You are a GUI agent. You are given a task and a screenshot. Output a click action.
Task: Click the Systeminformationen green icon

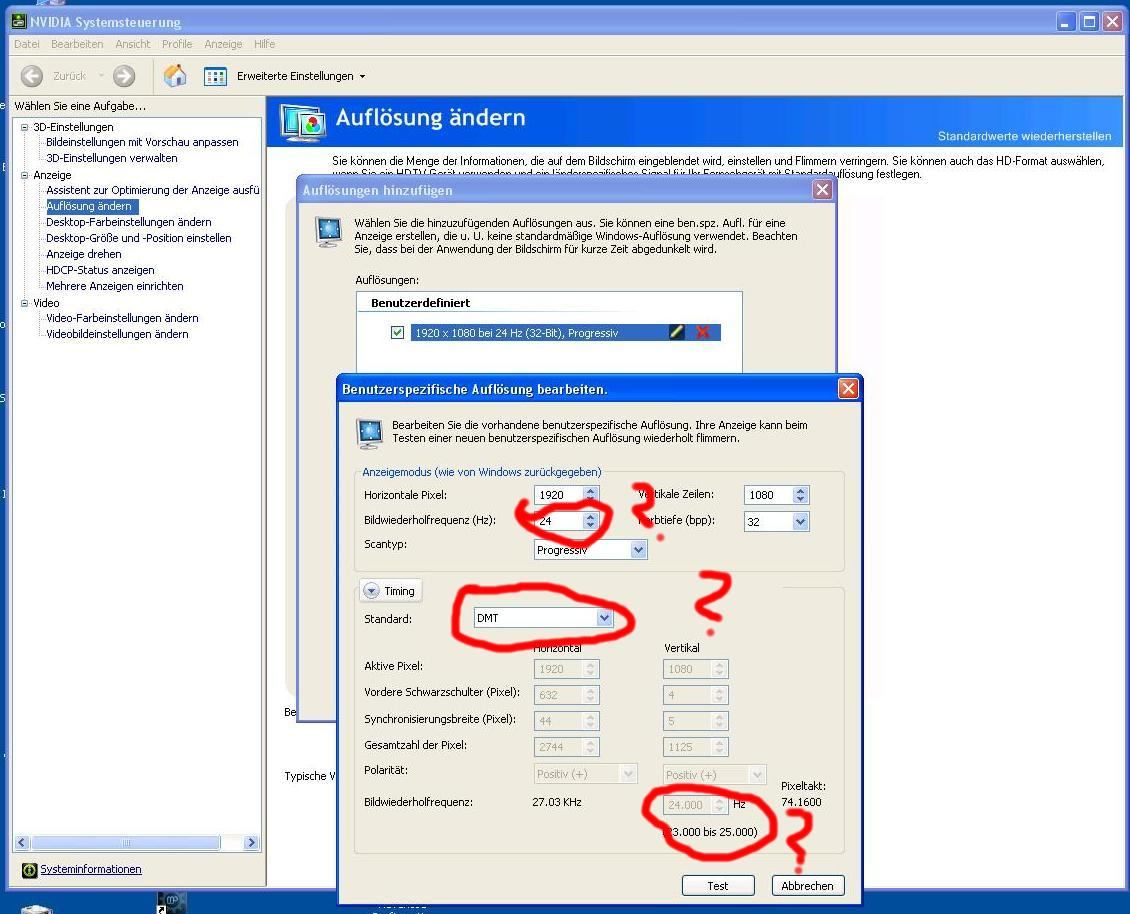pos(29,870)
